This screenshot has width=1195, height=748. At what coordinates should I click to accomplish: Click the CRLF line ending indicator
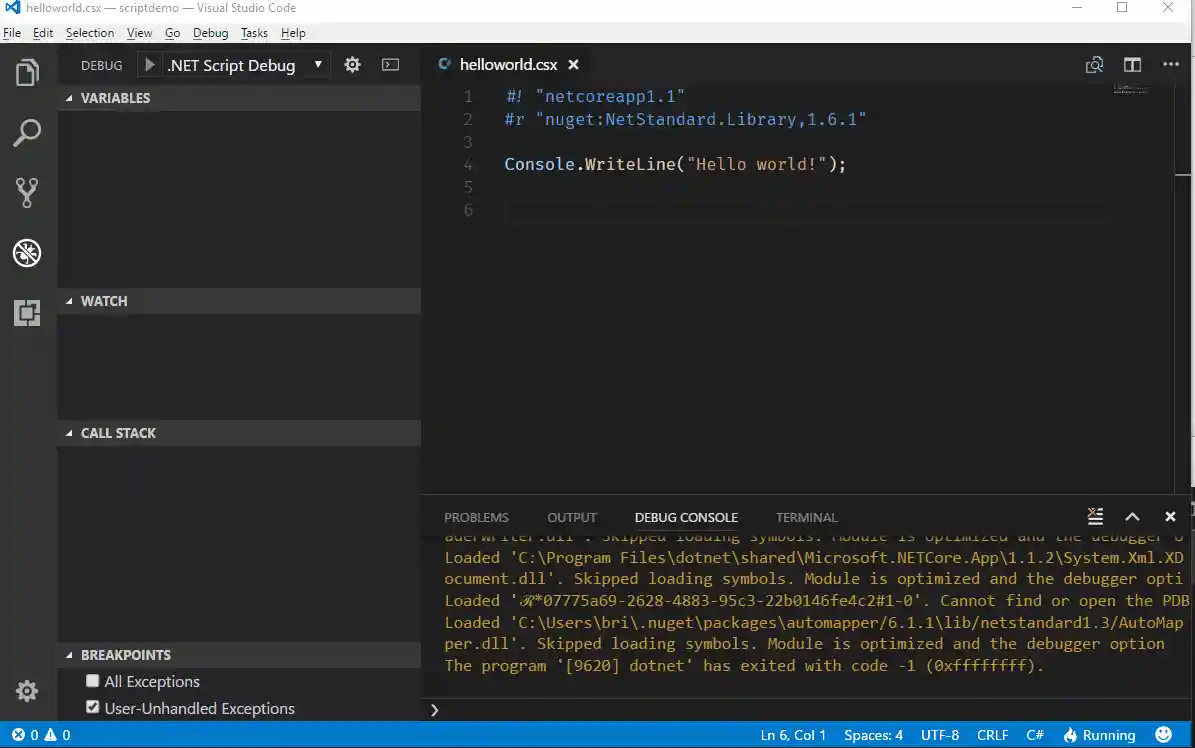tap(992, 735)
